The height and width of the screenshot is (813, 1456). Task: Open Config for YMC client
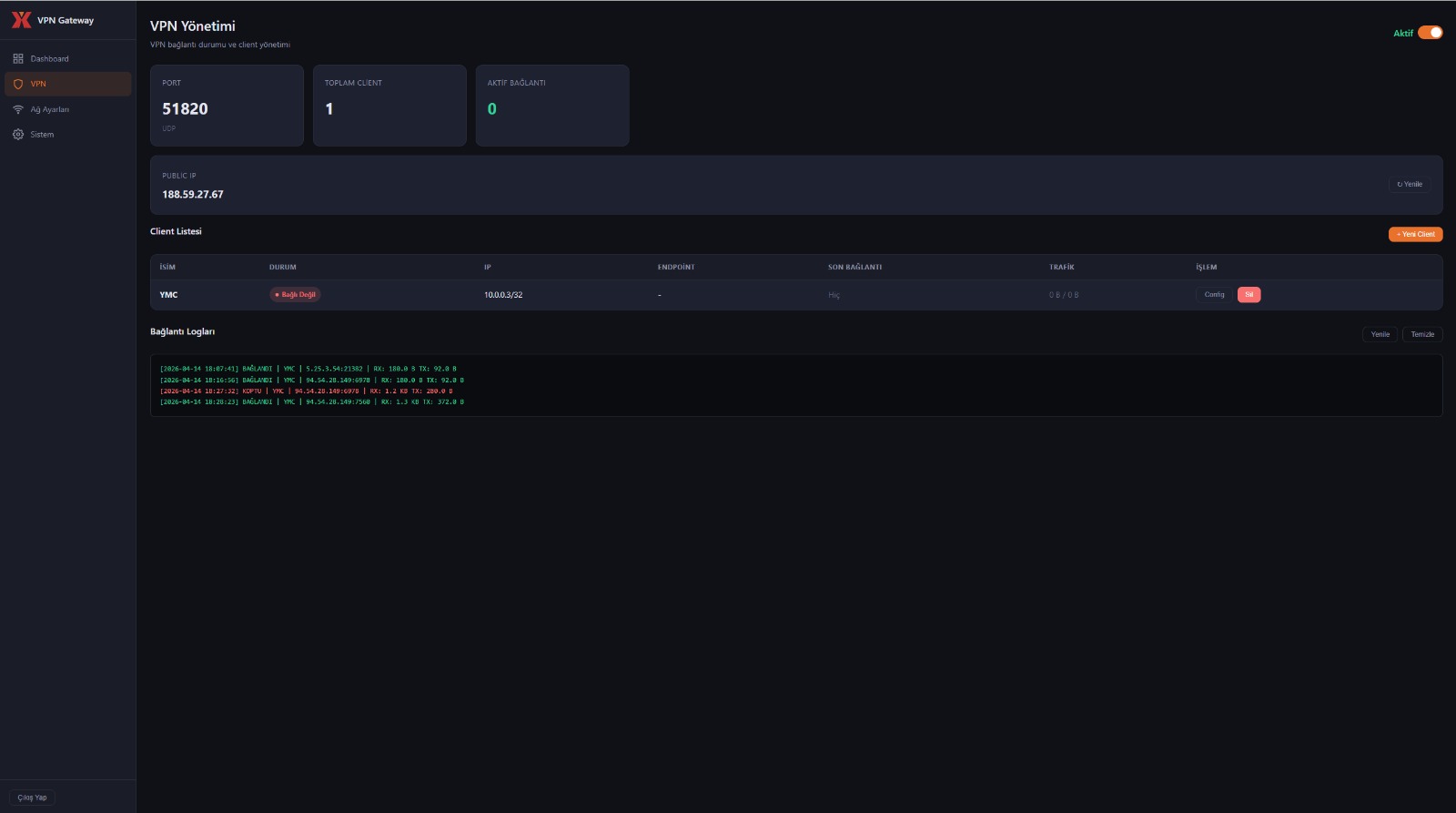(1214, 294)
